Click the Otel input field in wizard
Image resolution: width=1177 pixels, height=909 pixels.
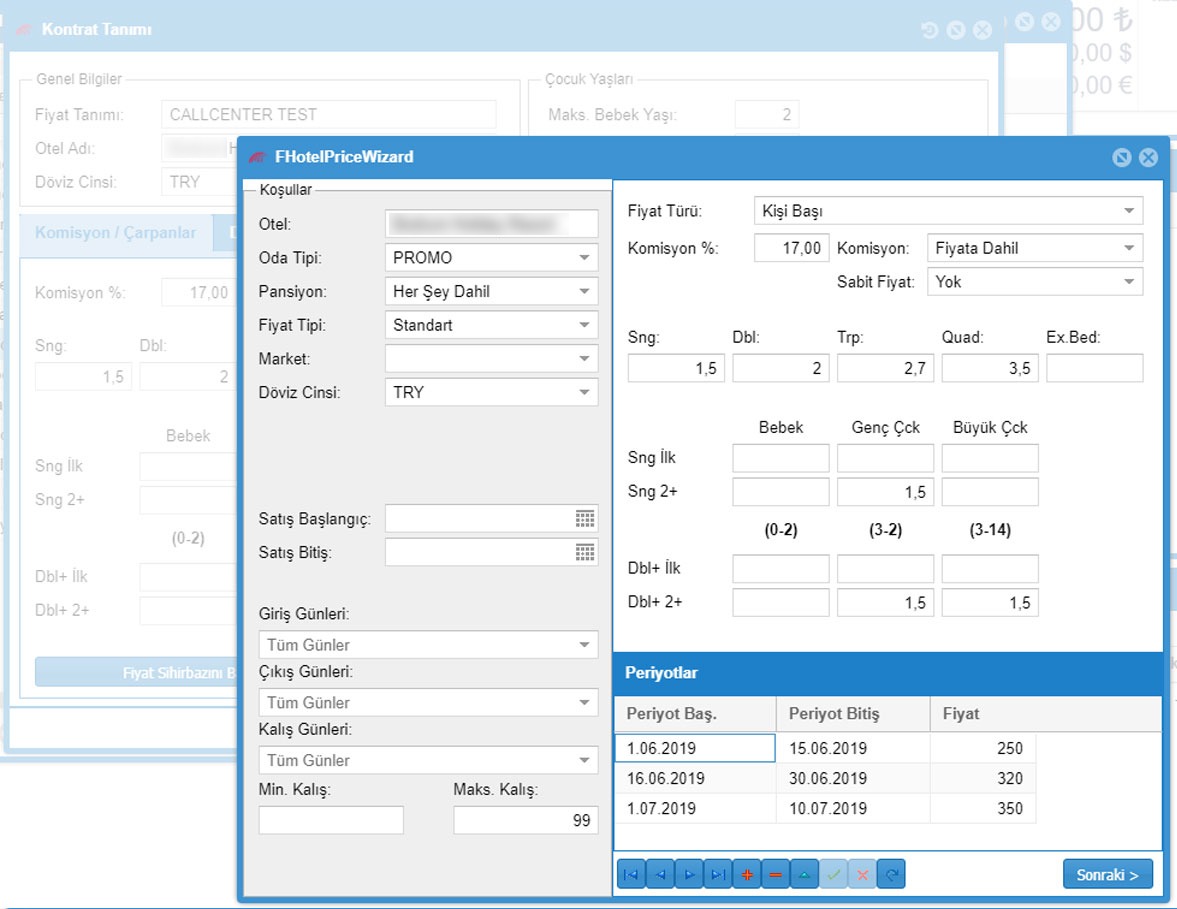point(492,224)
